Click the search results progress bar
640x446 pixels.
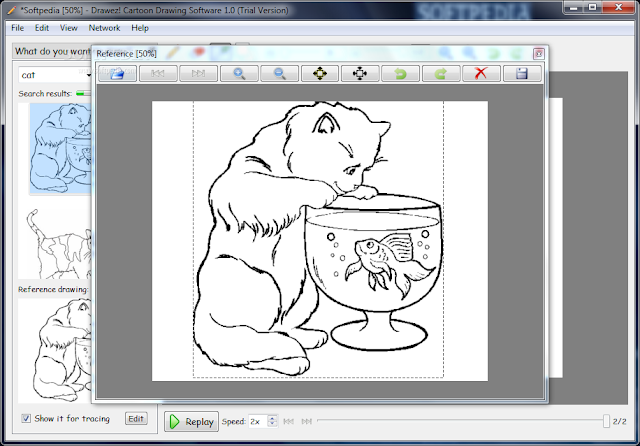(84, 94)
